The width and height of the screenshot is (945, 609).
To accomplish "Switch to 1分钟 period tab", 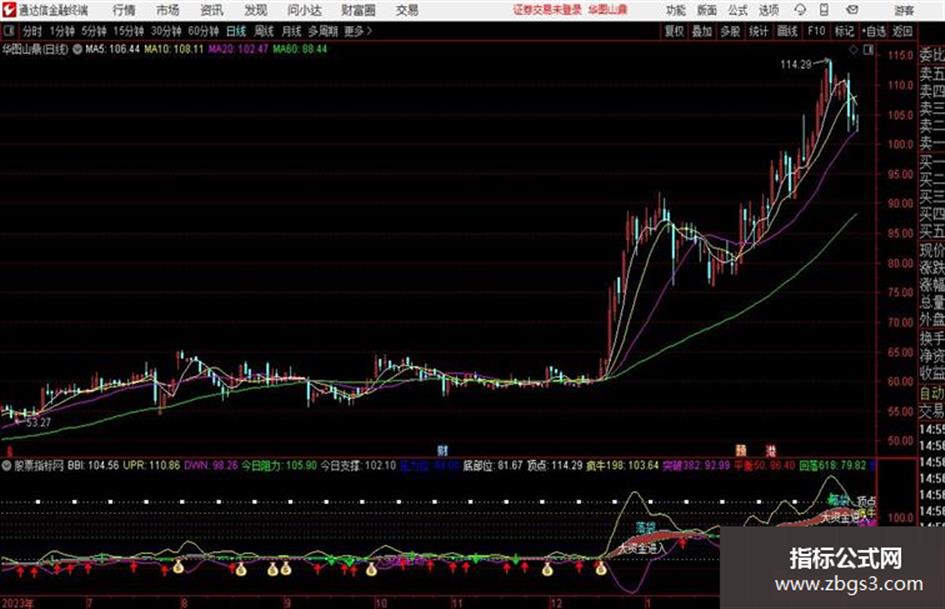I will coord(62,31).
